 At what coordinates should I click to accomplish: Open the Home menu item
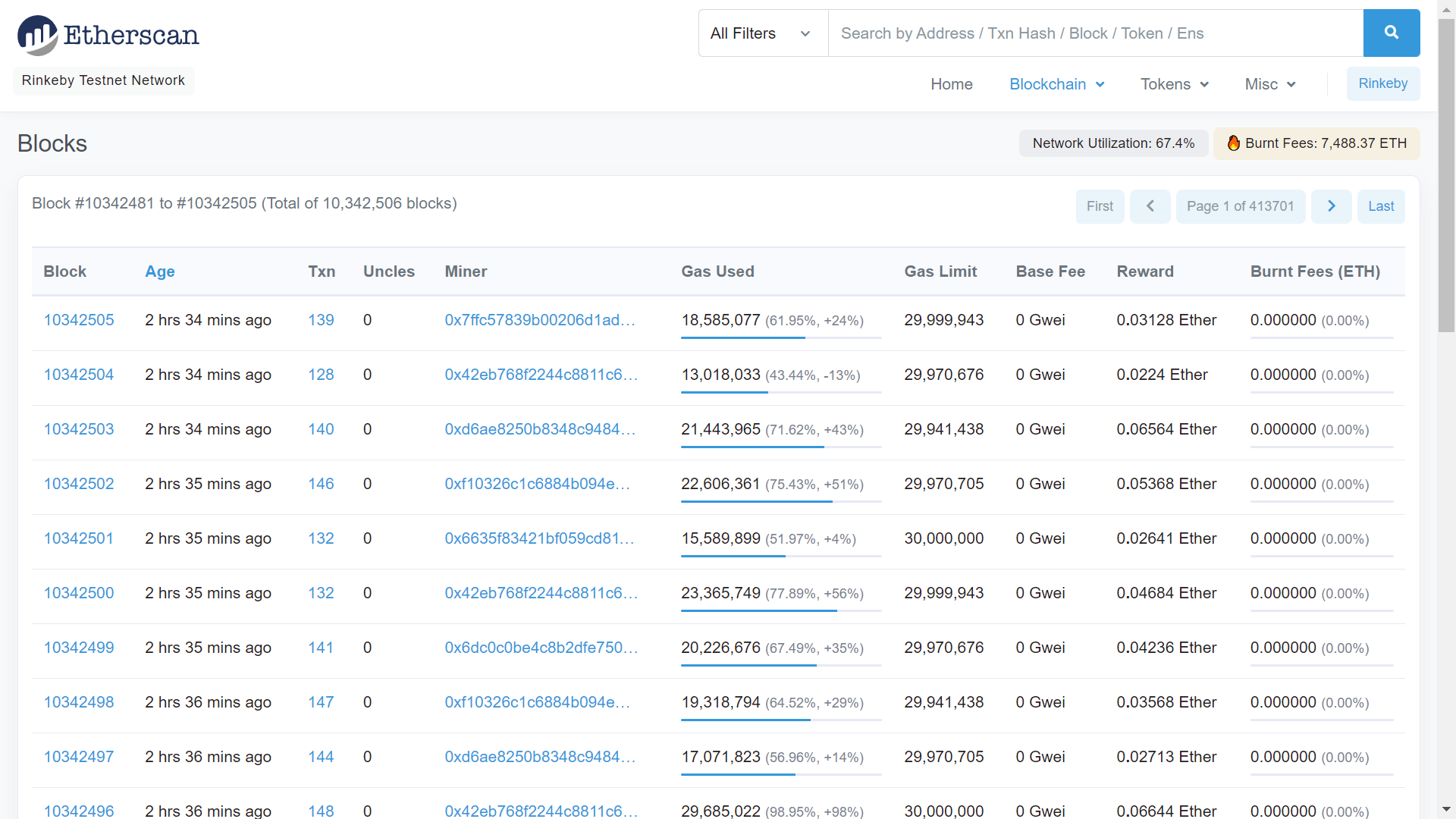952,84
